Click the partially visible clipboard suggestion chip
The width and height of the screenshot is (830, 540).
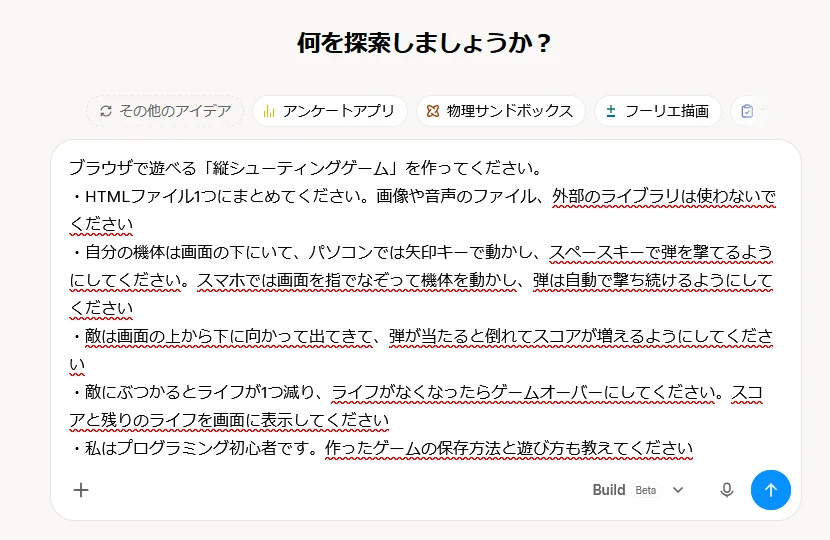click(x=747, y=111)
